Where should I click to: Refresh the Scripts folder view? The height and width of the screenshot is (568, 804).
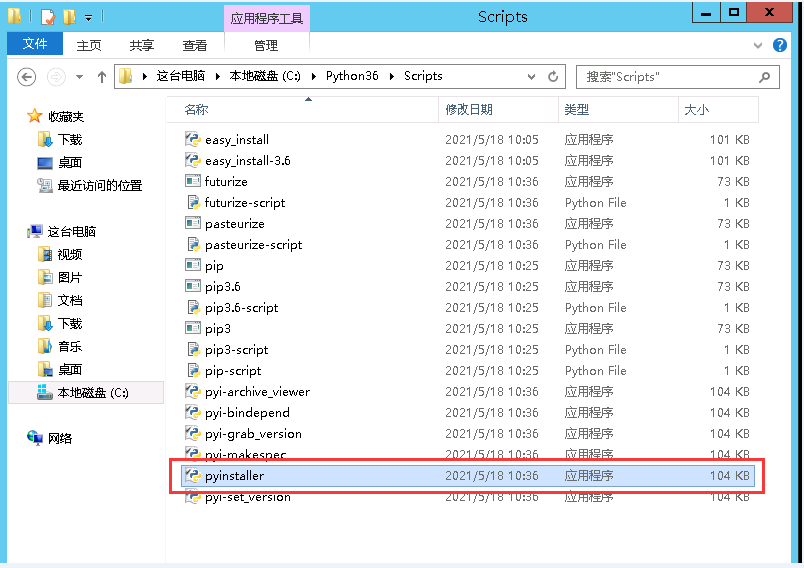pyautogui.click(x=553, y=77)
